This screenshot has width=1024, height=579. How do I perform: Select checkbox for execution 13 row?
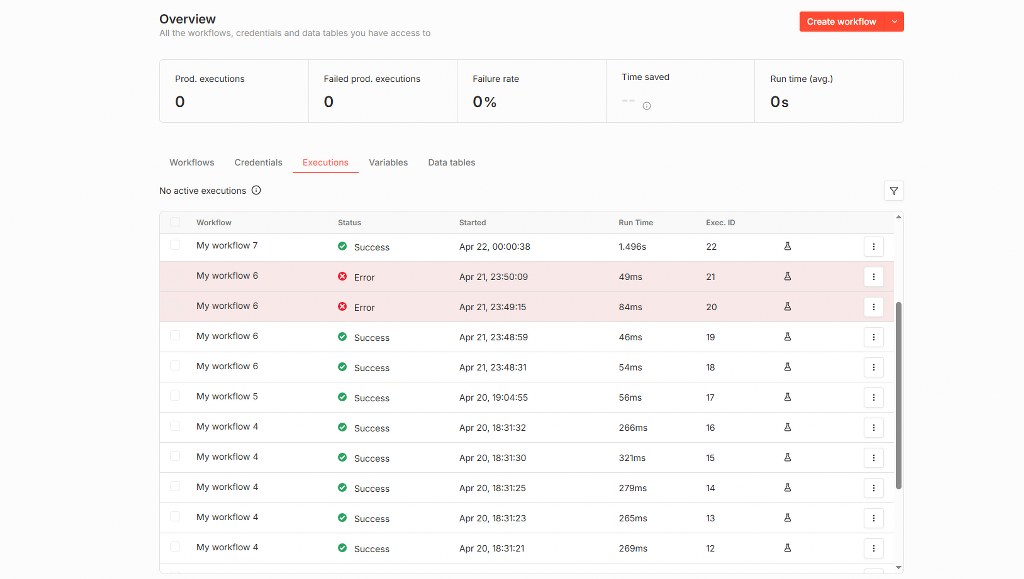(x=175, y=516)
